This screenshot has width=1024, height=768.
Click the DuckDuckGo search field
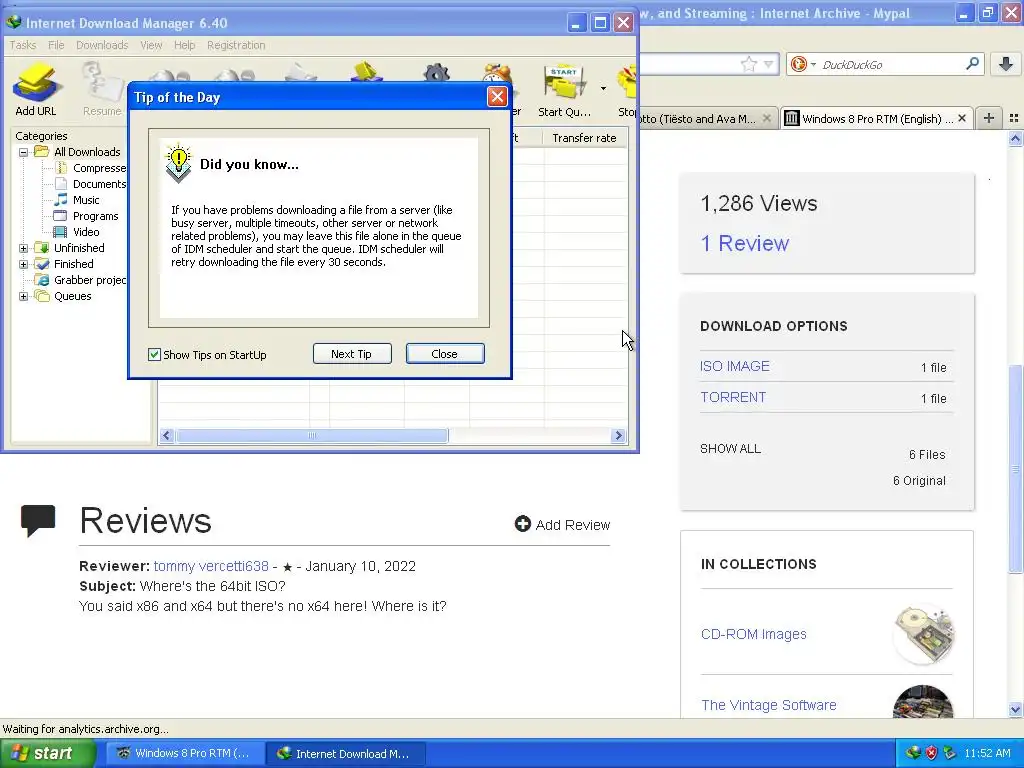pos(891,65)
